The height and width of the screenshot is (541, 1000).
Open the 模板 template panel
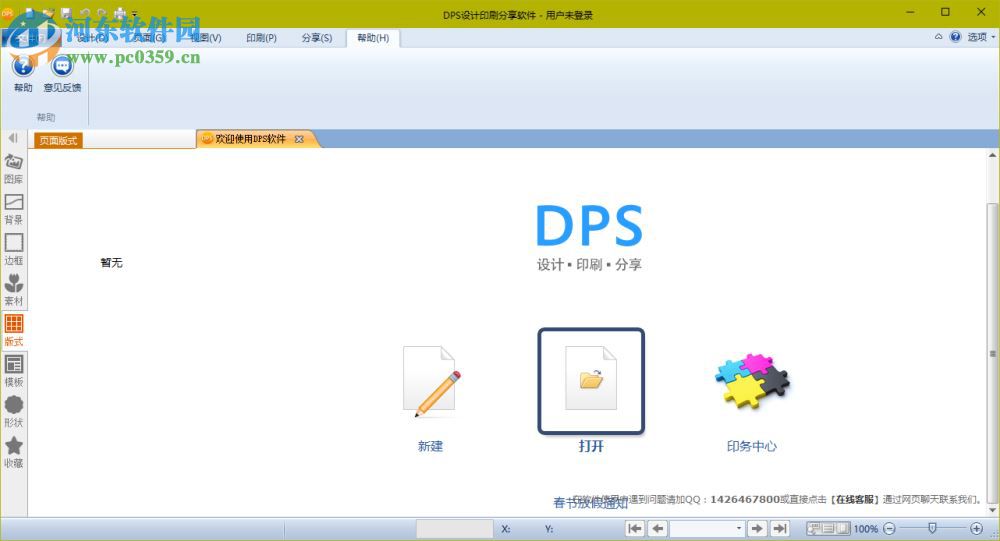[x=13, y=371]
